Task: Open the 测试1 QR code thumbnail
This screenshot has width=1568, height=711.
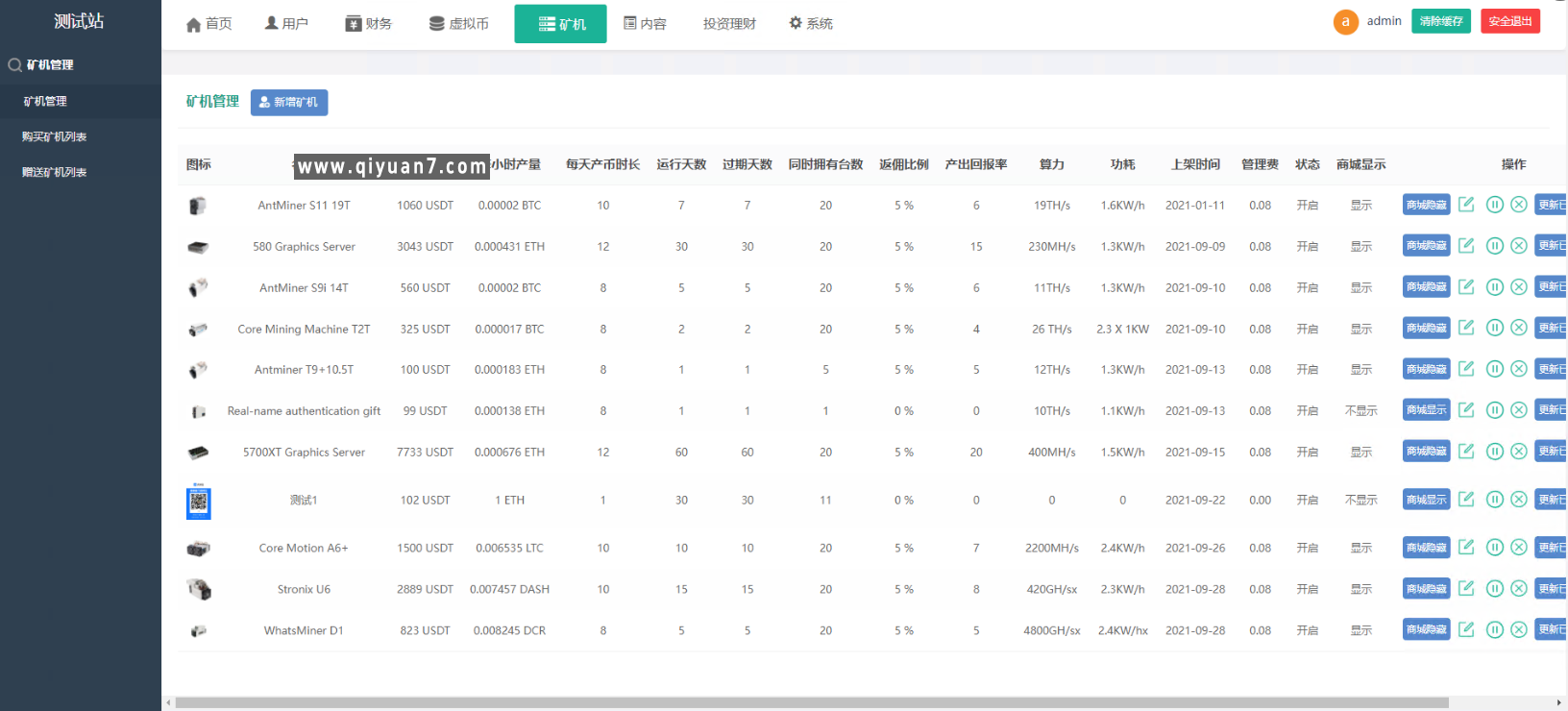Action: point(198,501)
